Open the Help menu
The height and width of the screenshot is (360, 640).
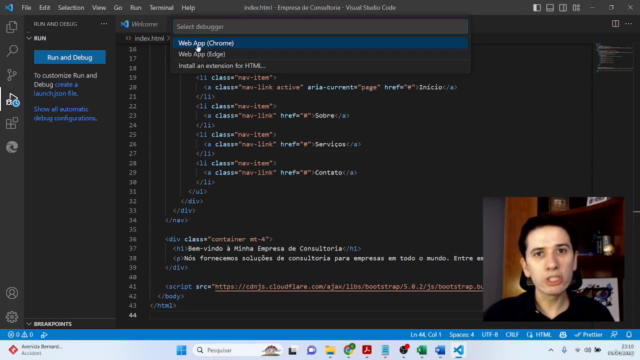pyautogui.click(x=188, y=8)
